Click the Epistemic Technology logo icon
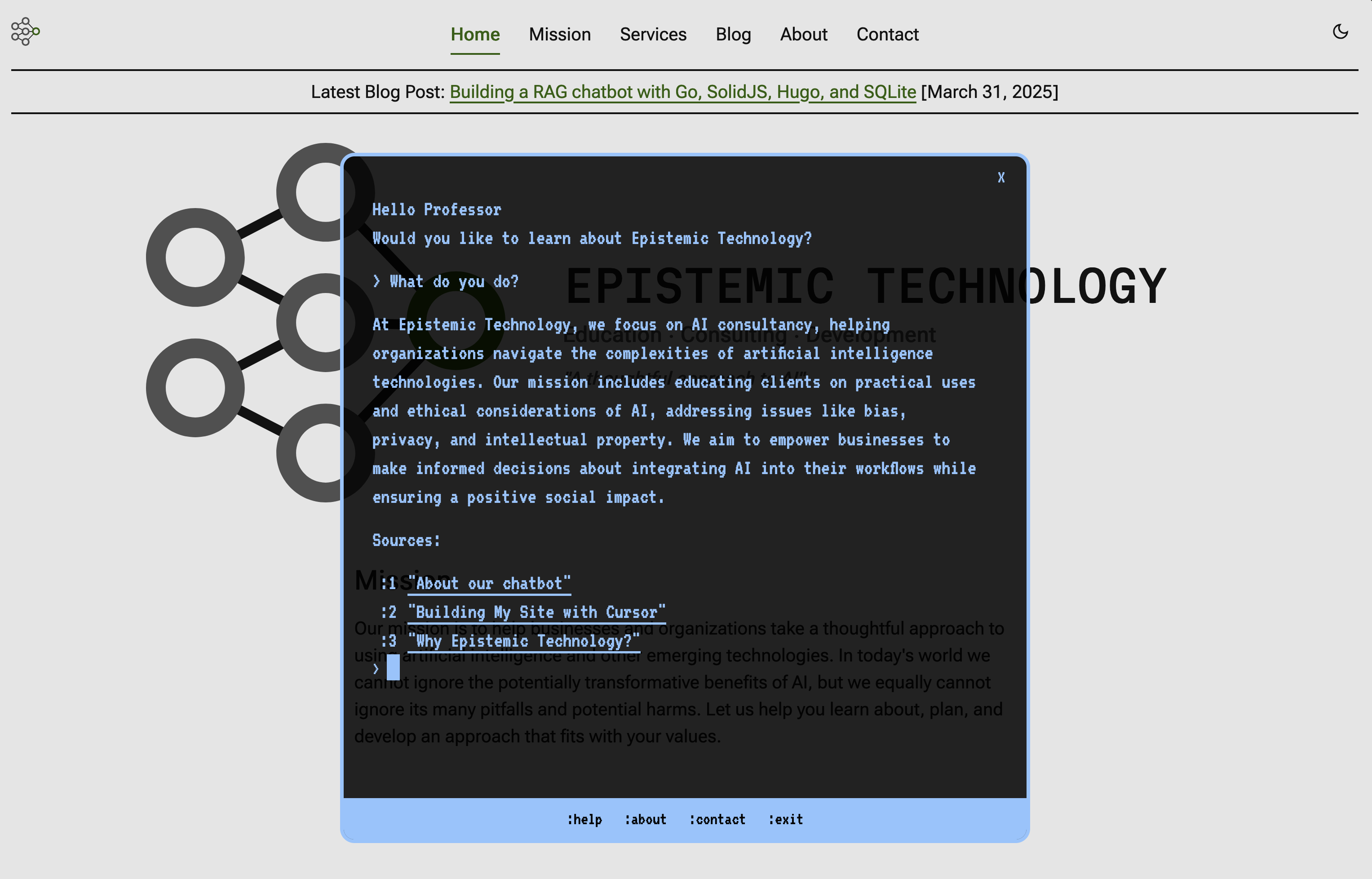This screenshot has width=1372, height=879. (x=25, y=31)
